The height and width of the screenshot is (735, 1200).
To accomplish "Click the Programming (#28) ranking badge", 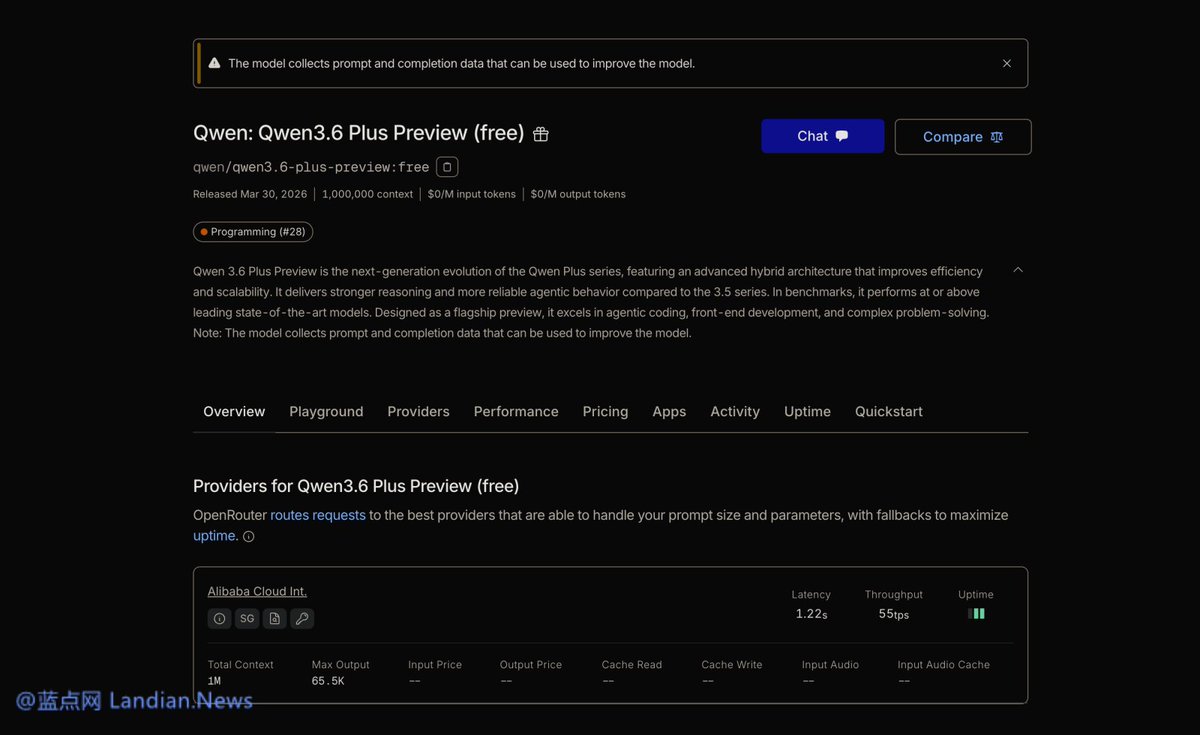I will 252,231.
